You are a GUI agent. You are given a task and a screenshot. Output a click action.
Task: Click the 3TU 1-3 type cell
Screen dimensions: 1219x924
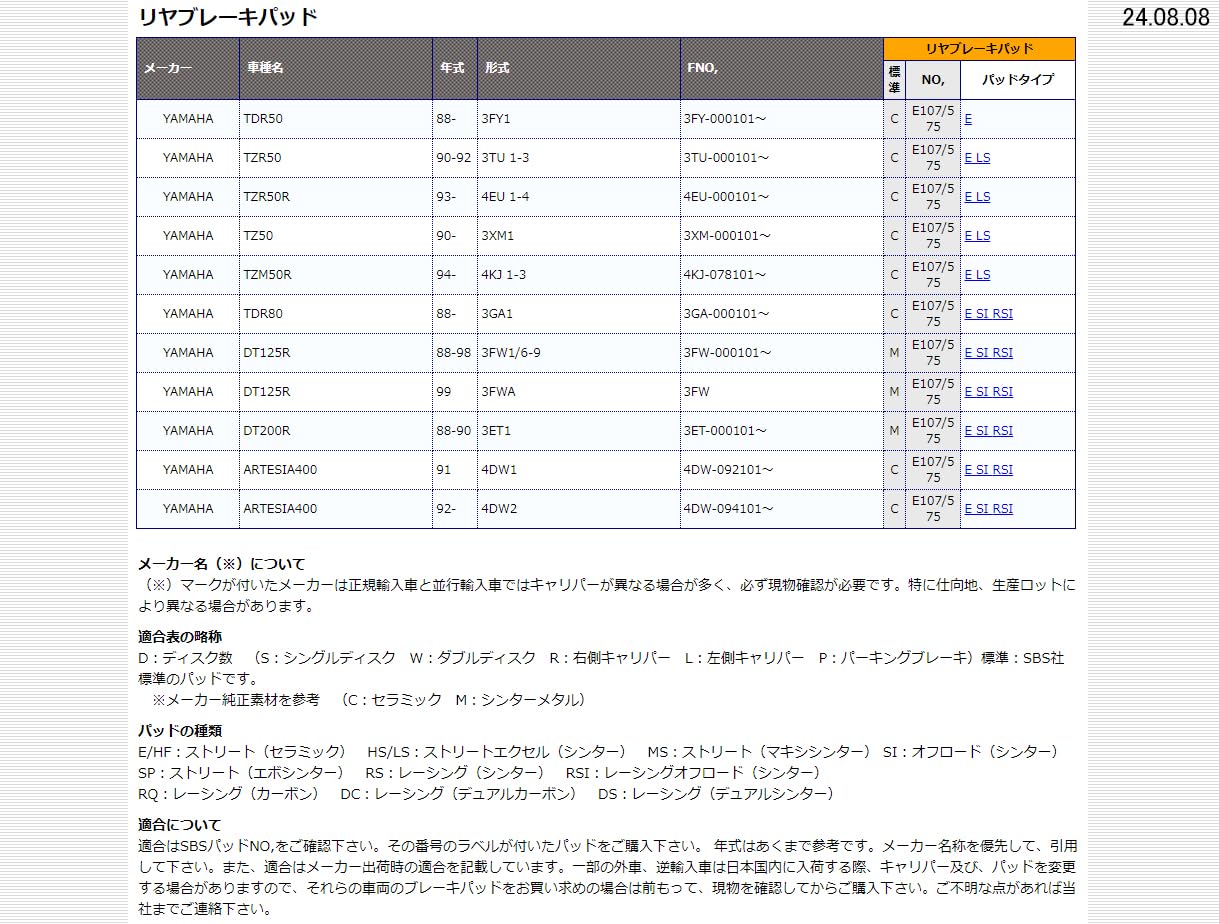(x=579, y=157)
